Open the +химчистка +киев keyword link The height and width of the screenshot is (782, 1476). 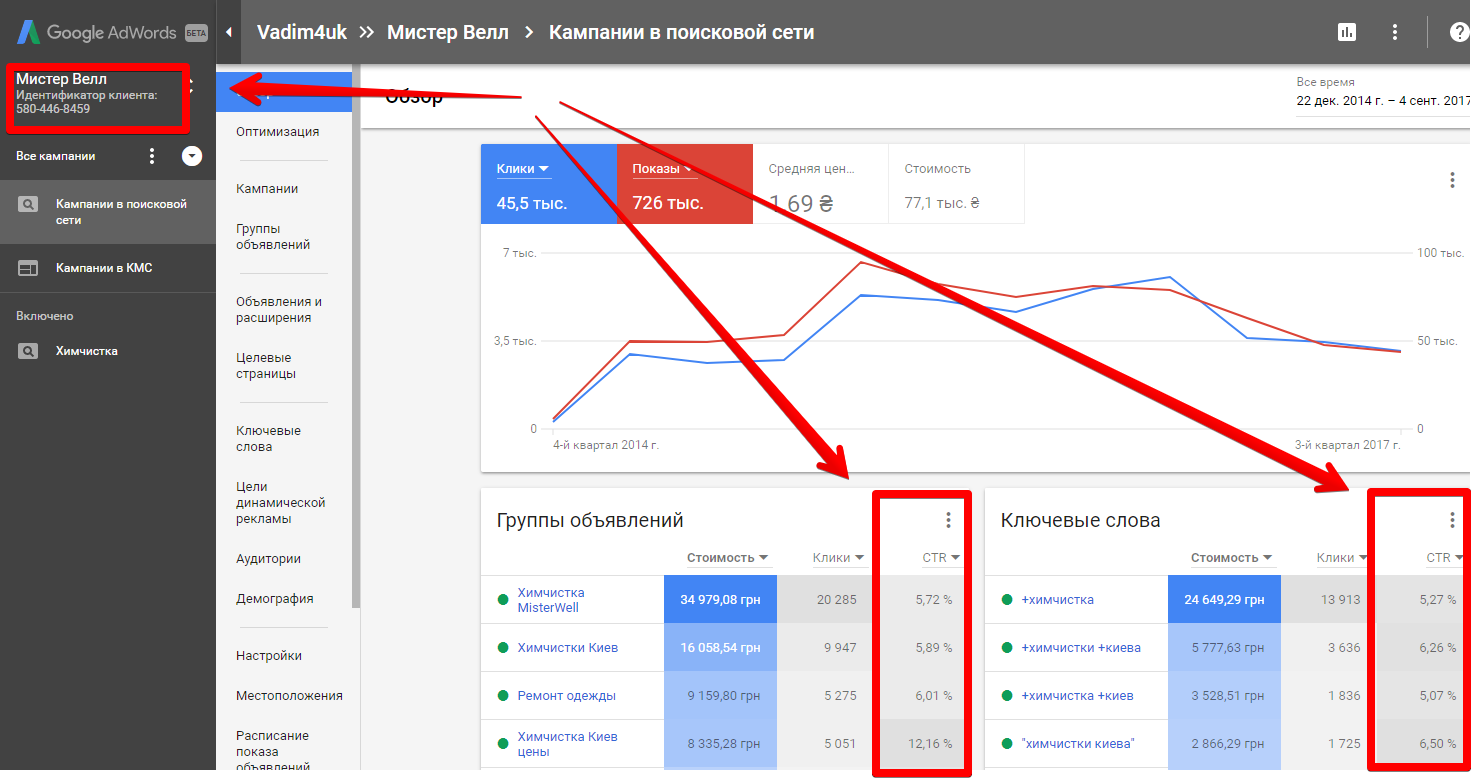click(1077, 696)
